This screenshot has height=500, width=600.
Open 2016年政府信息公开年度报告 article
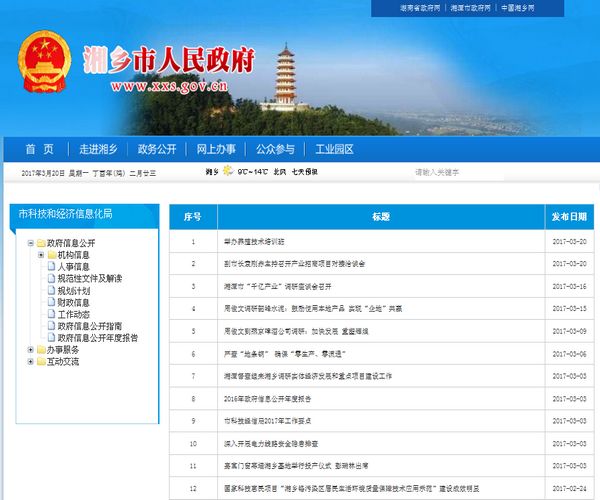(267, 399)
